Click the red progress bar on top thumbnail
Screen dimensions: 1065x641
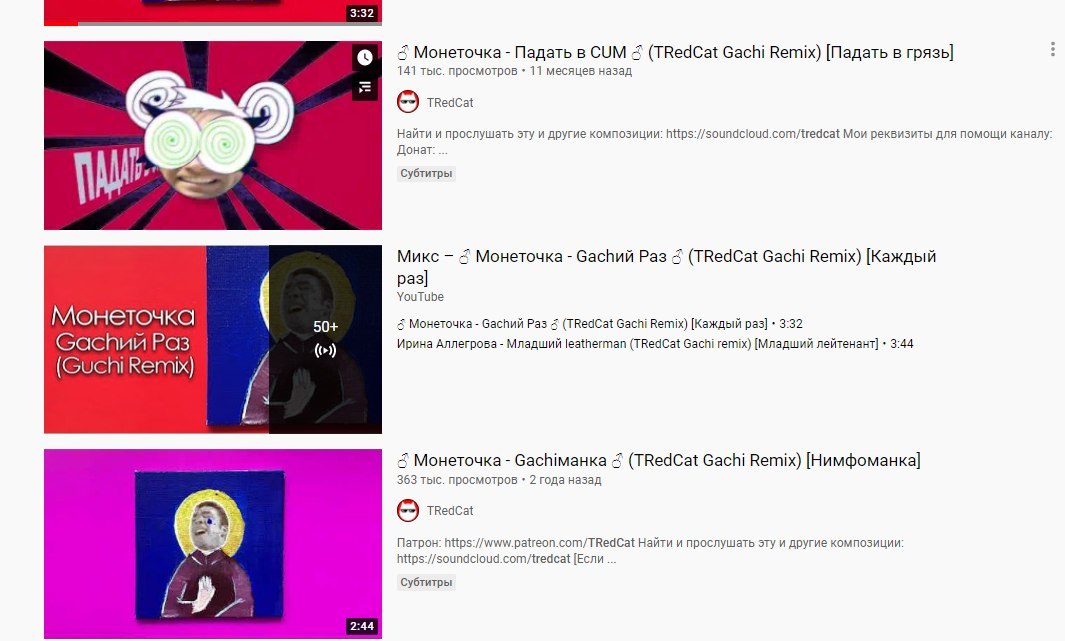point(61,24)
